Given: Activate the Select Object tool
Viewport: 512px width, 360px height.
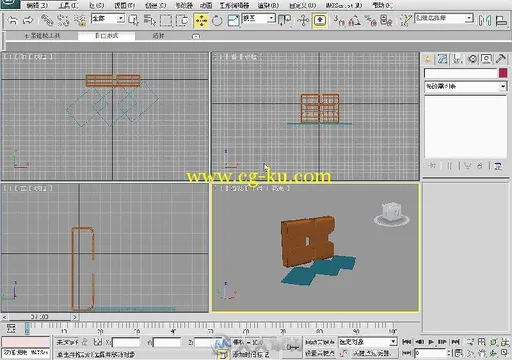Looking at the screenshot, I should (134, 21).
